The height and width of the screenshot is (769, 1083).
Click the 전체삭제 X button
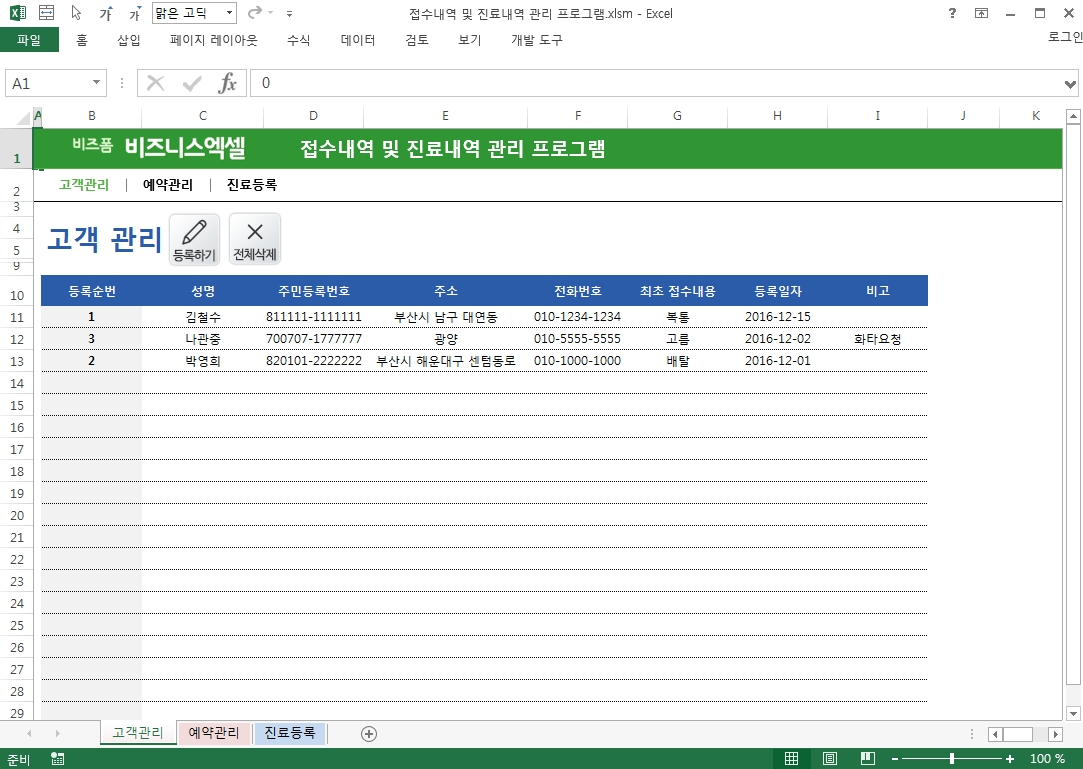(255, 239)
